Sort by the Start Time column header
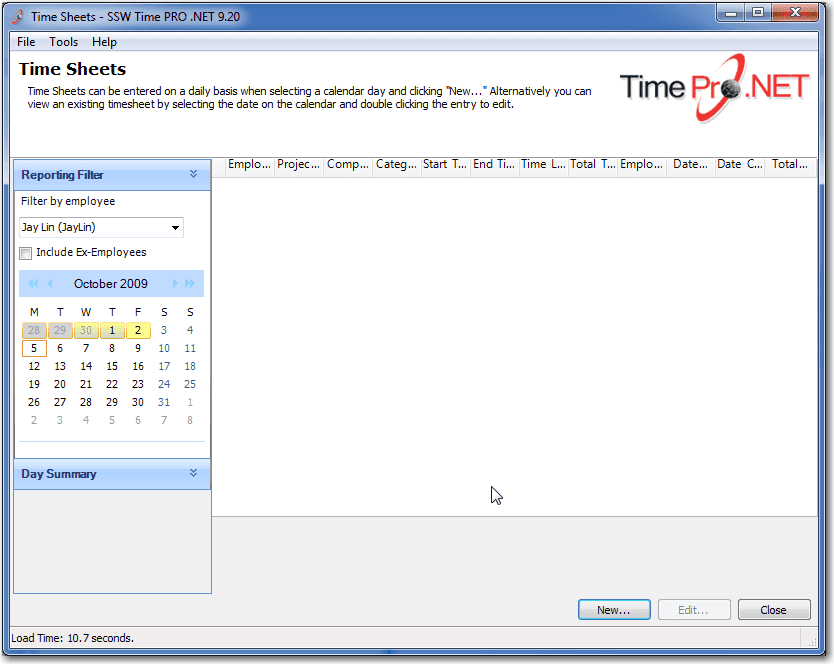This screenshot has width=834, height=664. click(x=446, y=165)
